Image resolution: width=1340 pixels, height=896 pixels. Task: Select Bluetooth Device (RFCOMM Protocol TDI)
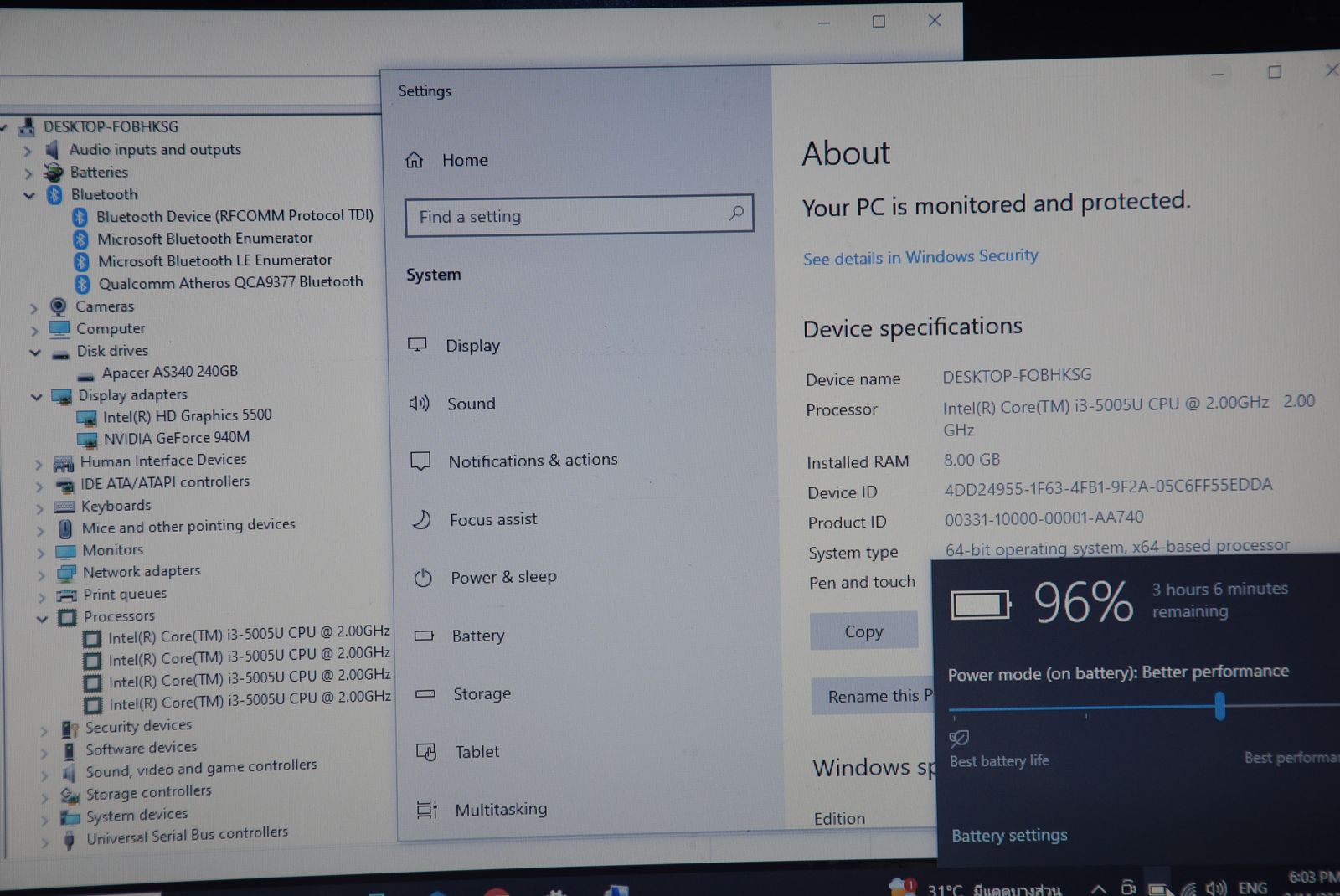pos(234,216)
